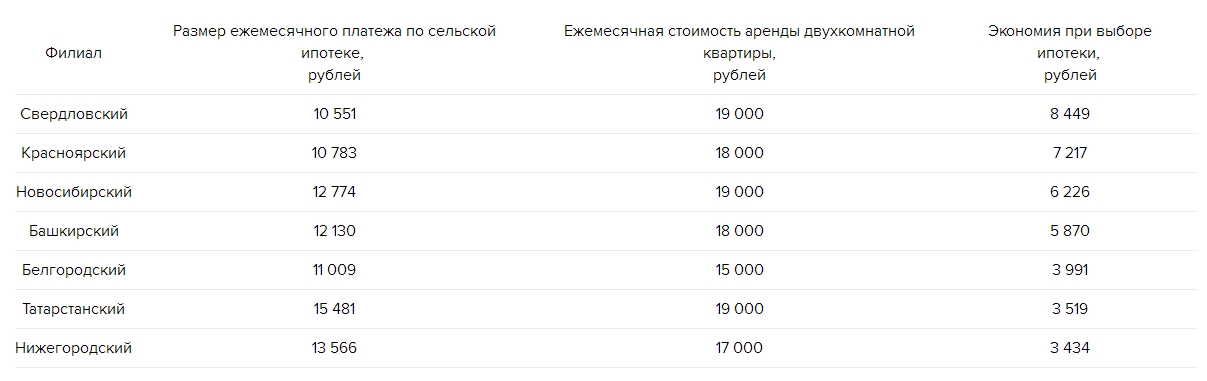
Task: Click the 15 000 rent value for Белгородский
Action: tap(739, 270)
